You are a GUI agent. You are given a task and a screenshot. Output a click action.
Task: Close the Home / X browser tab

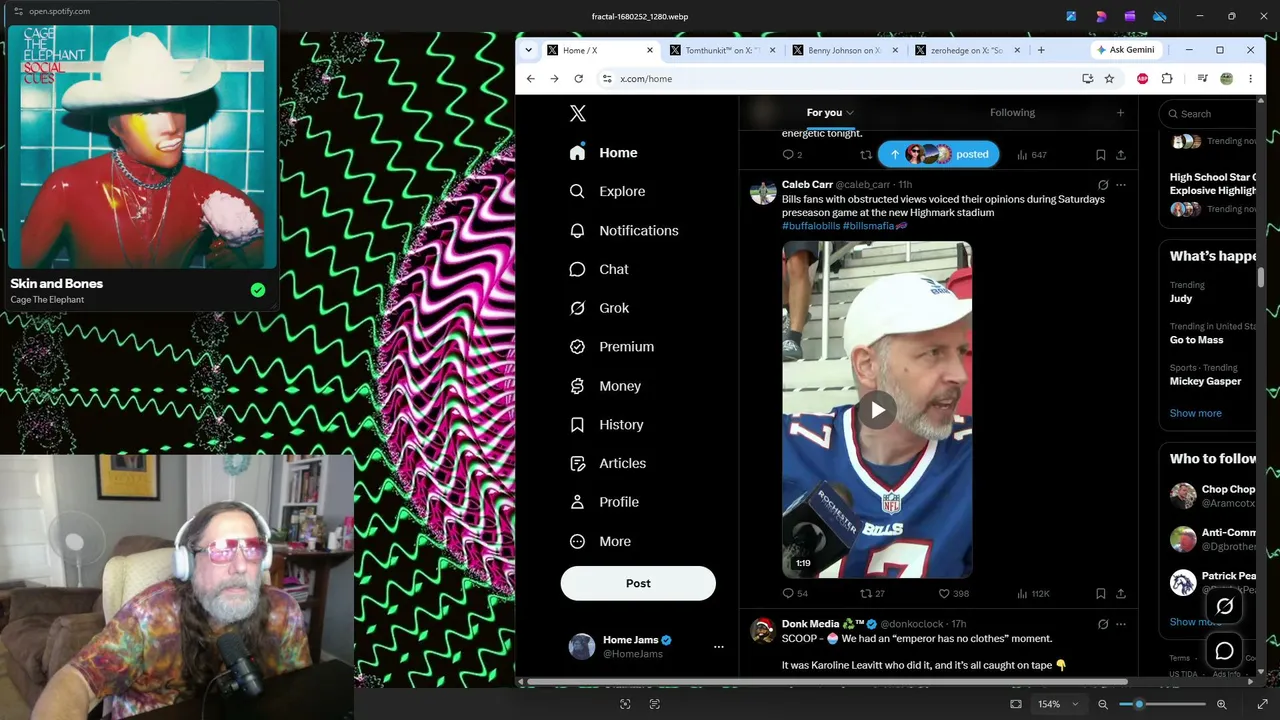(650, 50)
